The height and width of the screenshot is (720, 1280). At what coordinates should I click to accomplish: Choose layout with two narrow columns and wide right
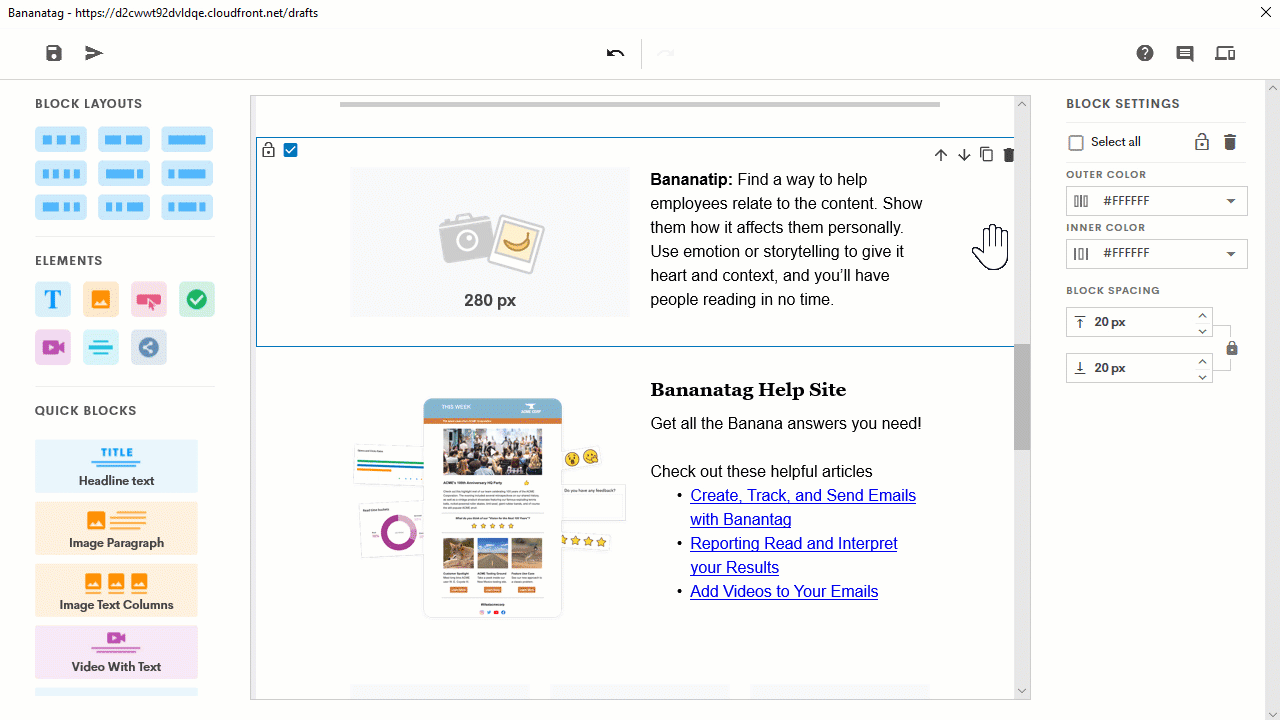124,207
